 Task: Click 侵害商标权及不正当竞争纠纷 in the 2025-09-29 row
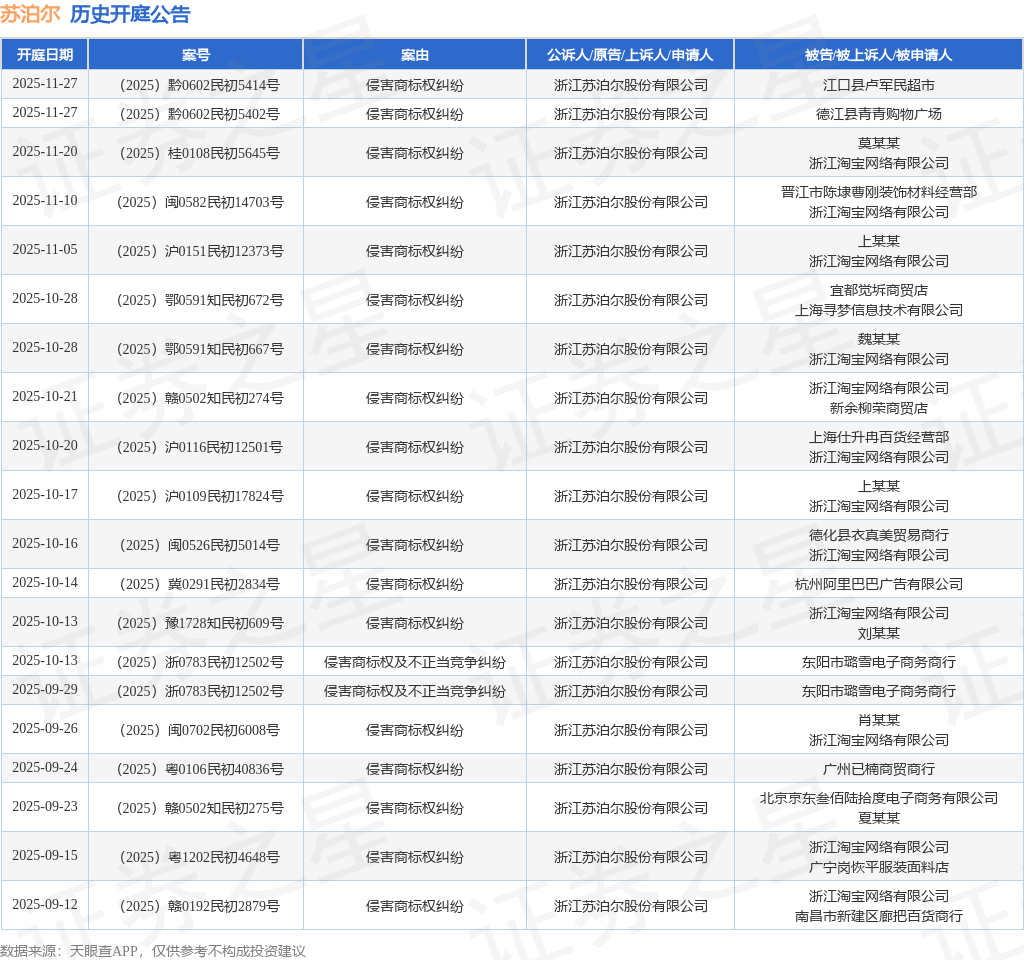(x=415, y=691)
